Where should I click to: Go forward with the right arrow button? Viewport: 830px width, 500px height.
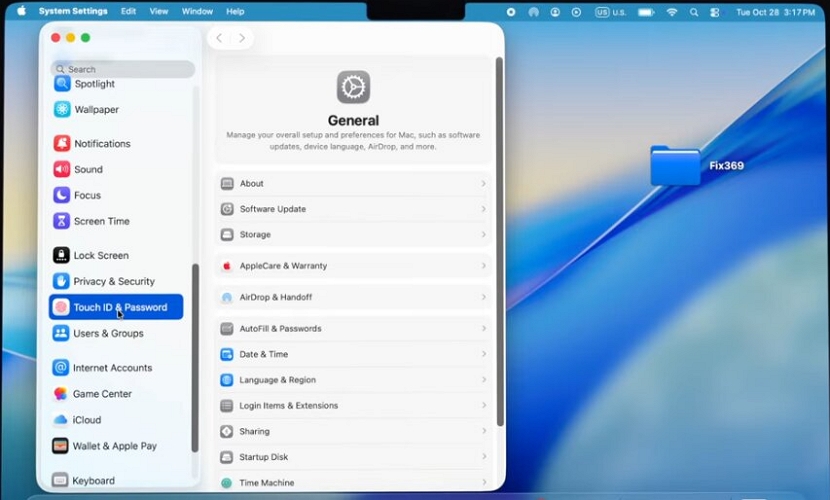pyautogui.click(x=242, y=38)
